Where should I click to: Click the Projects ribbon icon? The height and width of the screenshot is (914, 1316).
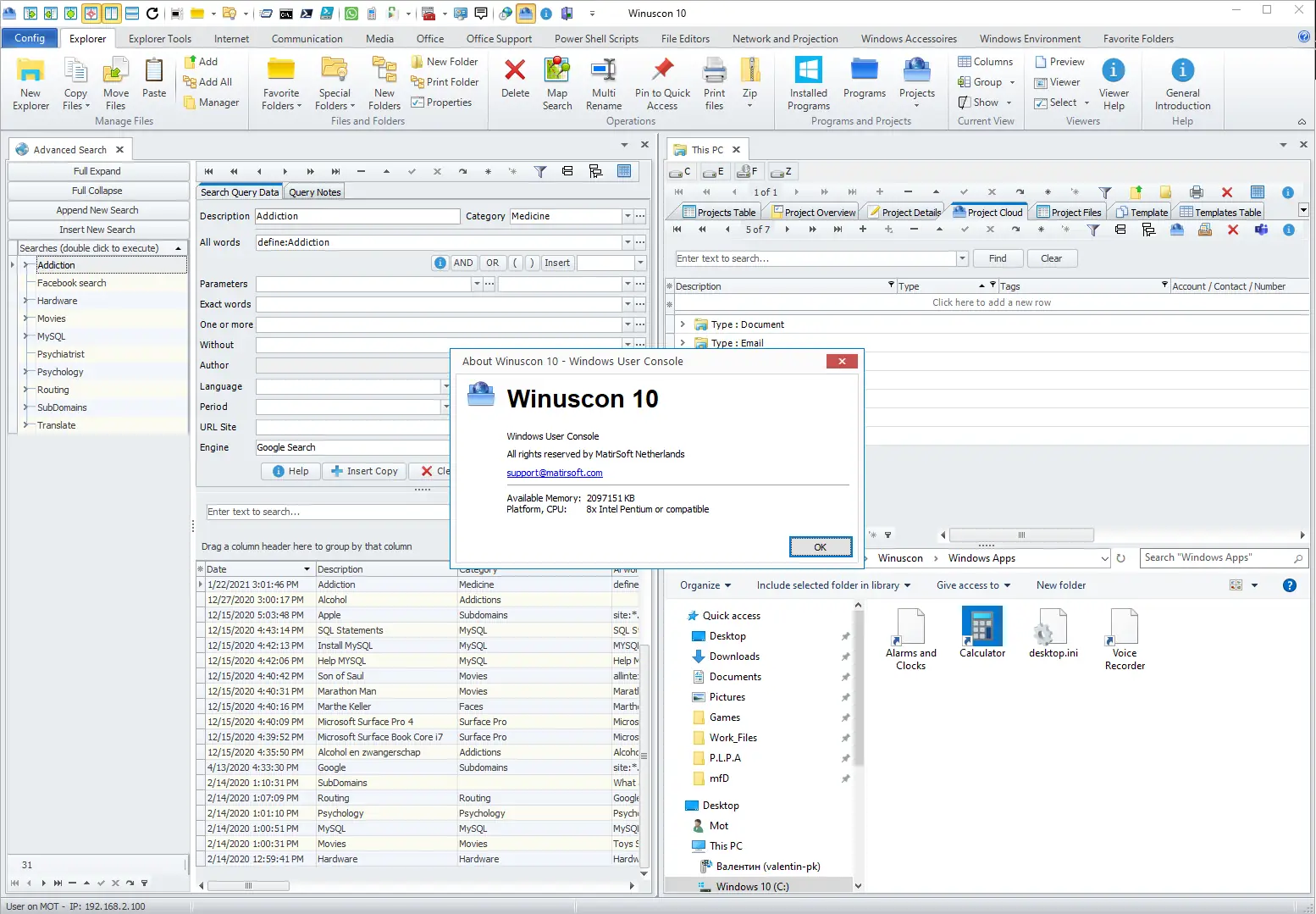point(917,82)
